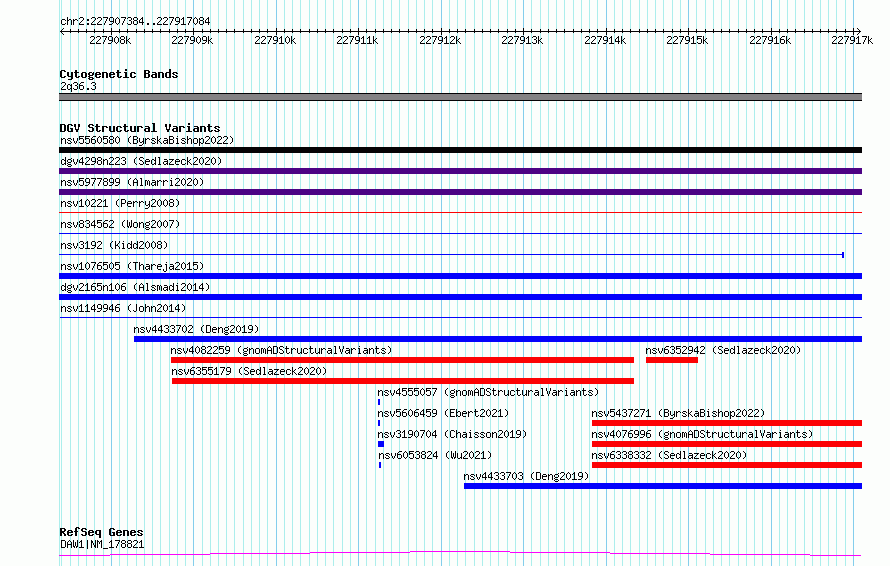Select the red nsv5437271 variant bar
This screenshot has width=890, height=566.
tap(727, 423)
